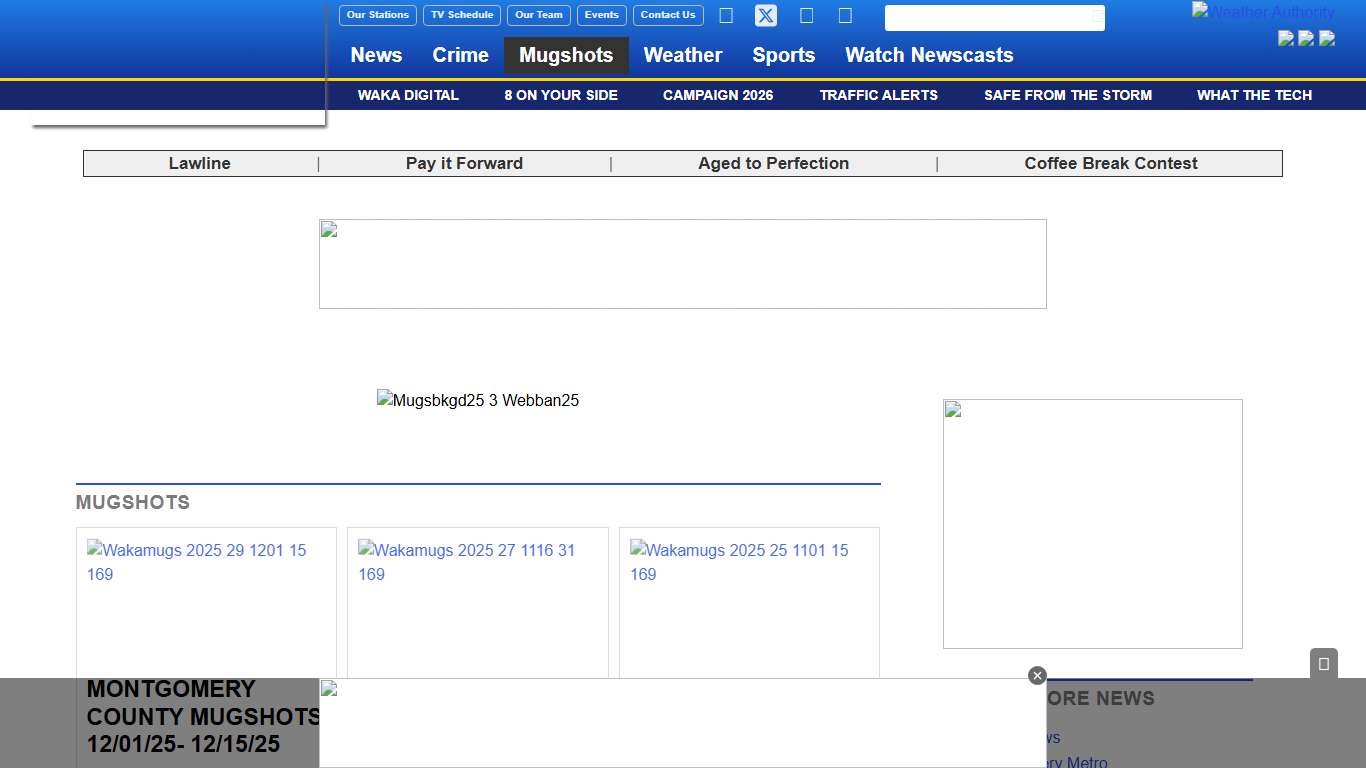
Task: Visit the Coffee Break Contest link
Action: tap(1110, 163)
